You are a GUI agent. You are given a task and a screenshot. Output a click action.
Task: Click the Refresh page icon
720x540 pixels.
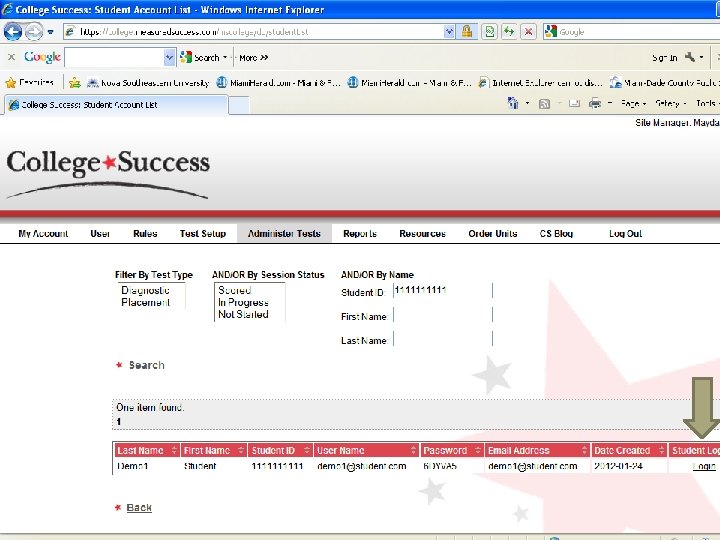(x=509, y=32)
